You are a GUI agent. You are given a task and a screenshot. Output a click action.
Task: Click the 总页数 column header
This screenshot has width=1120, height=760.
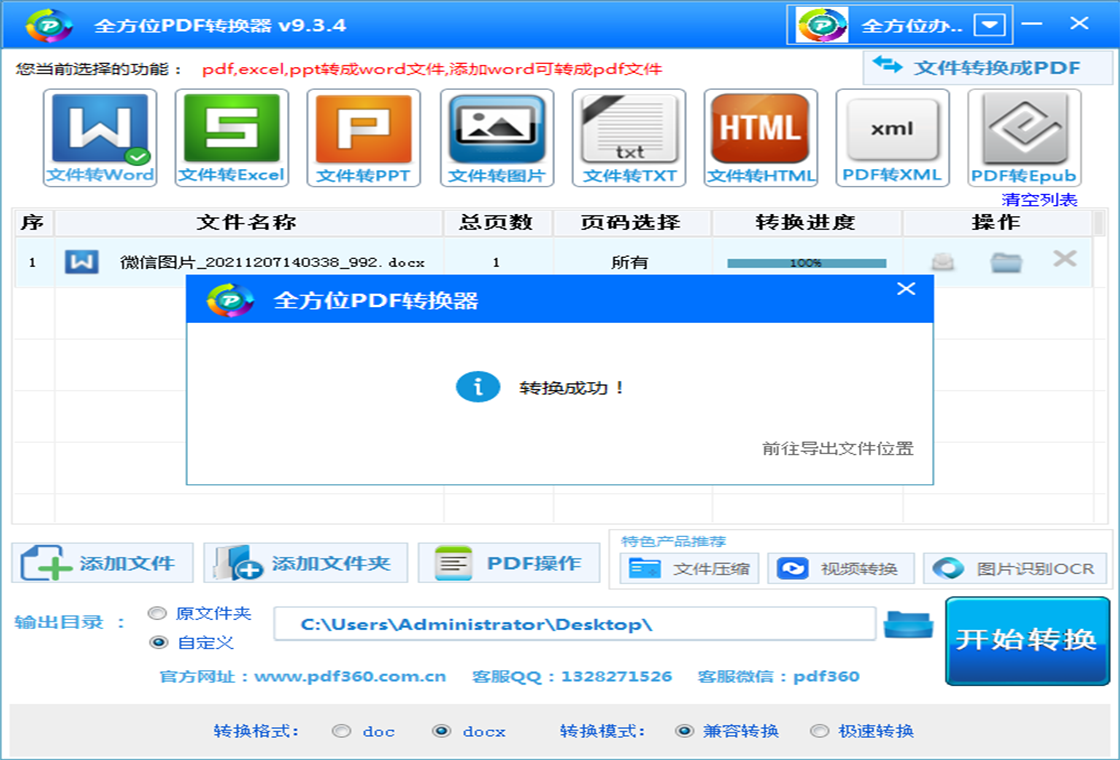pos(496,222)
